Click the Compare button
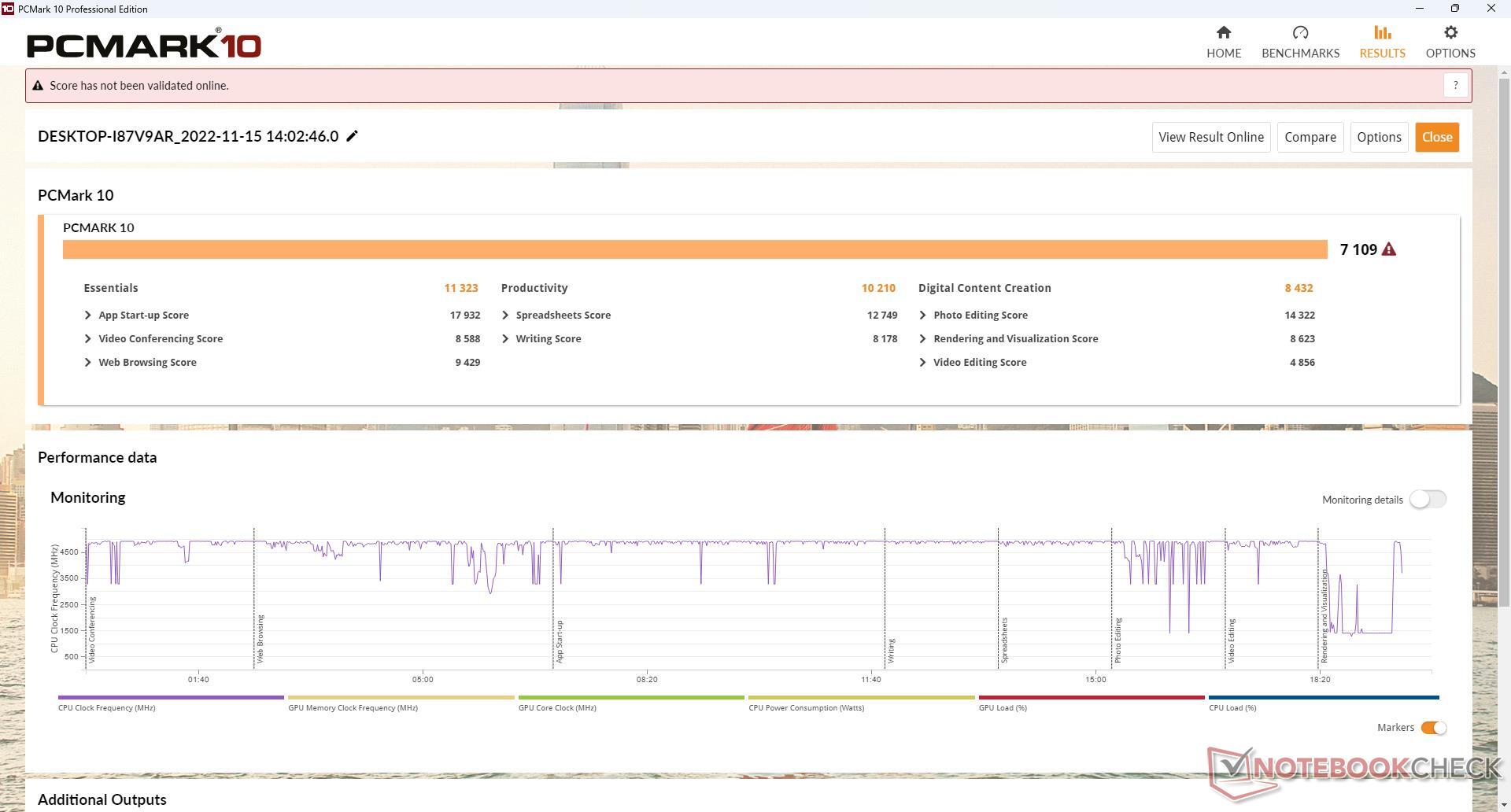Screen dimensions: 1511x812 pos(1310,137)
